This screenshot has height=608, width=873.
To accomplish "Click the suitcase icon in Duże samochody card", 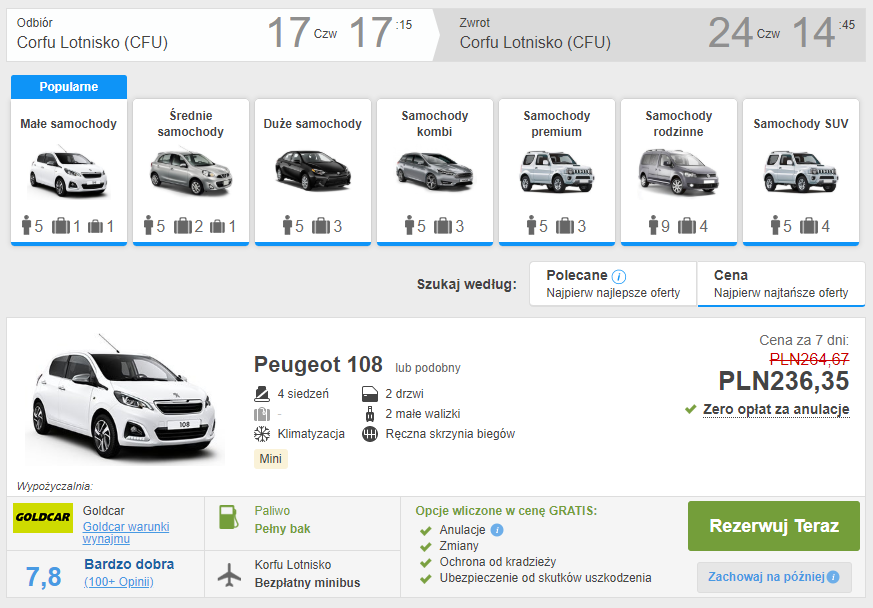I will click(x=321, y=226).
